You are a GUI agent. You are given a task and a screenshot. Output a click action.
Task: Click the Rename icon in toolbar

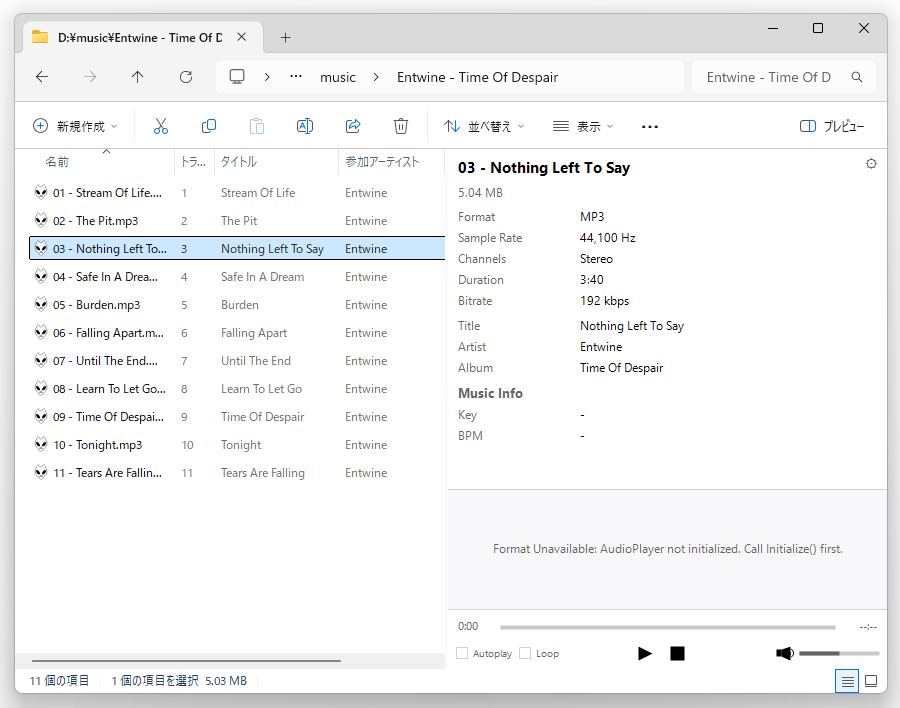(x=305, y=126)
